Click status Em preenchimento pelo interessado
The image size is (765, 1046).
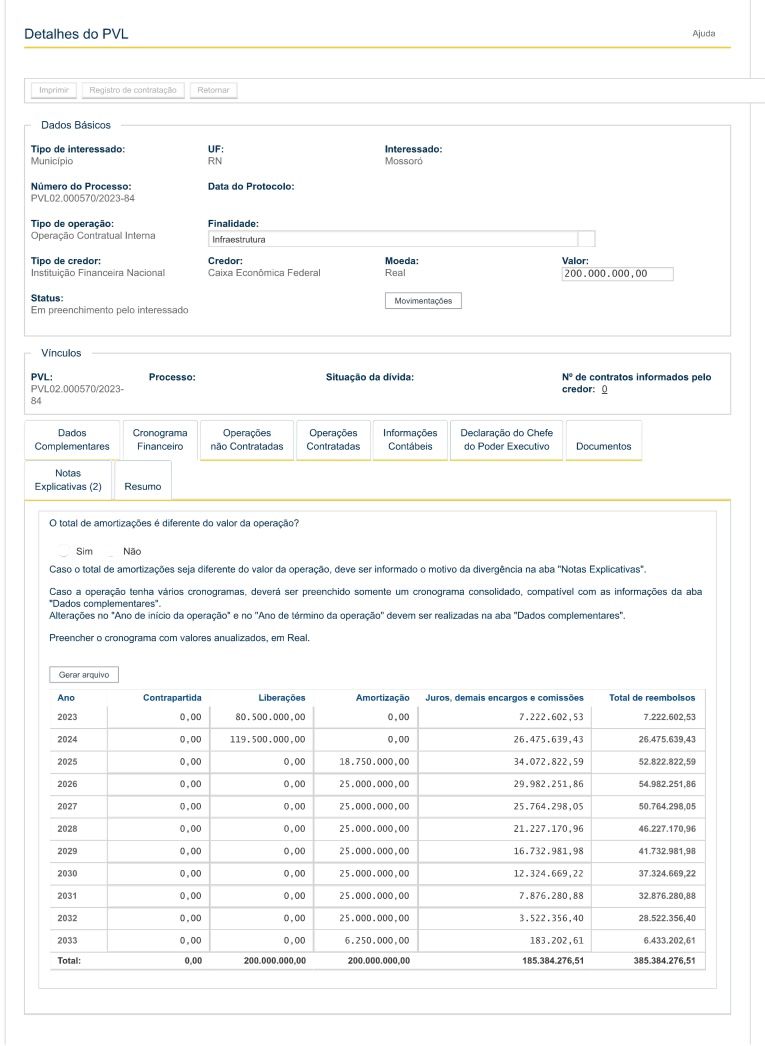(109, 310)
